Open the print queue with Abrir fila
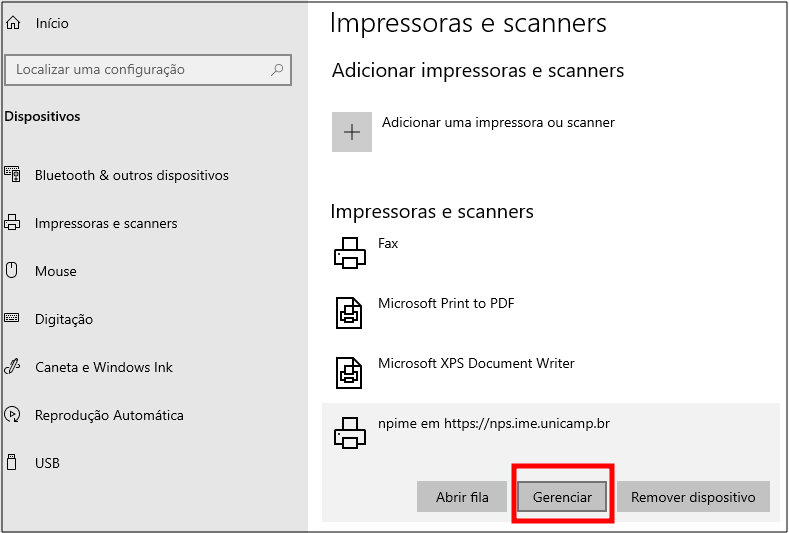 462,497
